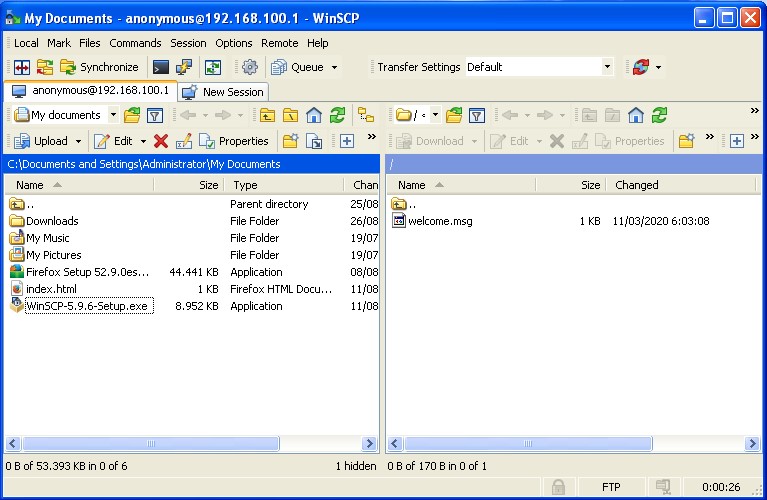This screenshot has height=500, width=767.
Task: Create new local folder icon
Action: coord(290,141)
